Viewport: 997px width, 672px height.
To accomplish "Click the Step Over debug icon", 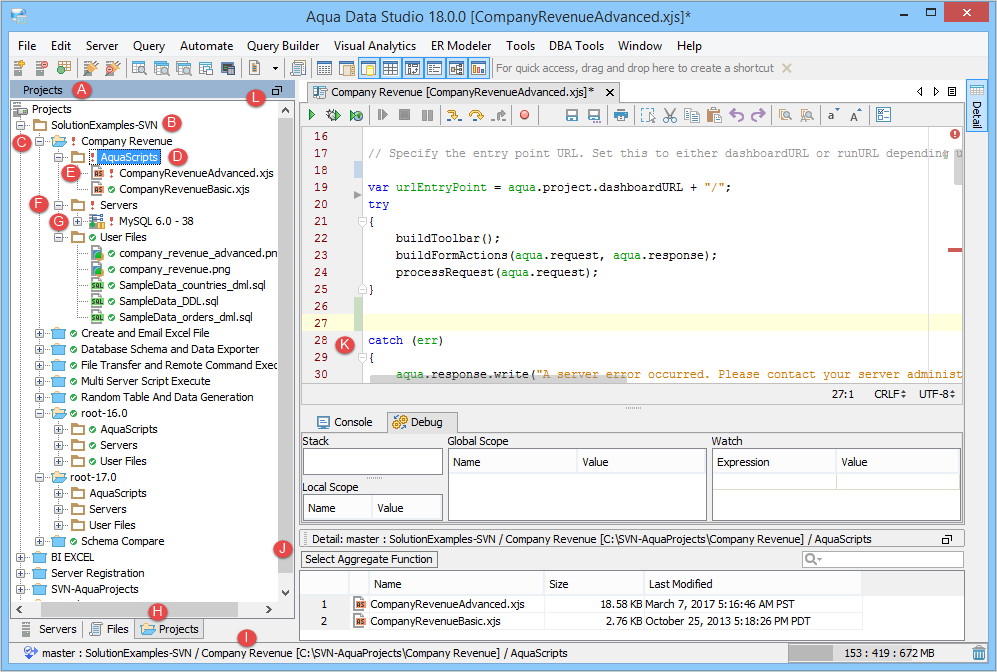I will pos(475,116).
